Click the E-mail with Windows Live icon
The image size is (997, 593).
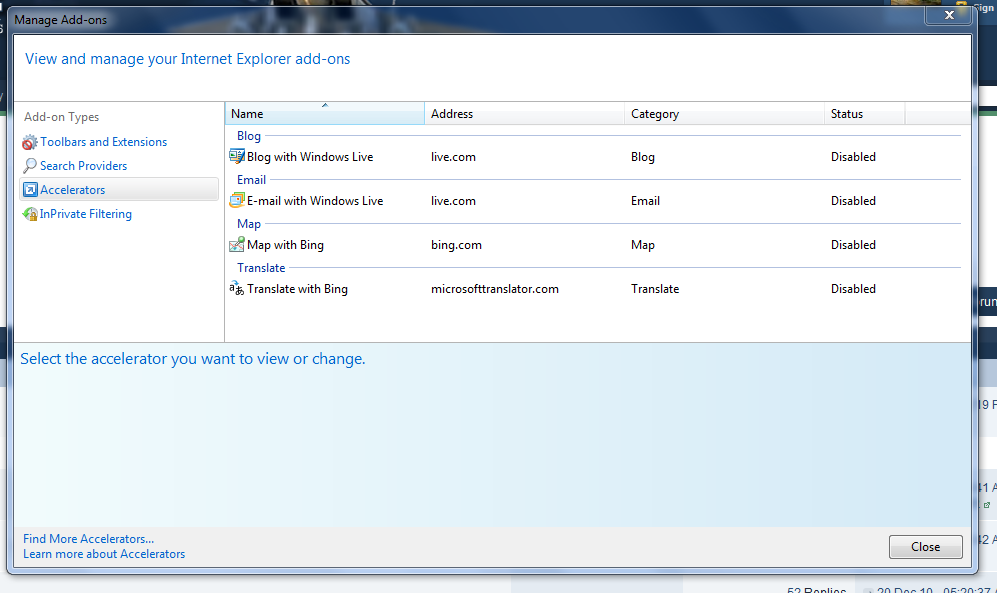pyautogui.click(x=237, y=200)
